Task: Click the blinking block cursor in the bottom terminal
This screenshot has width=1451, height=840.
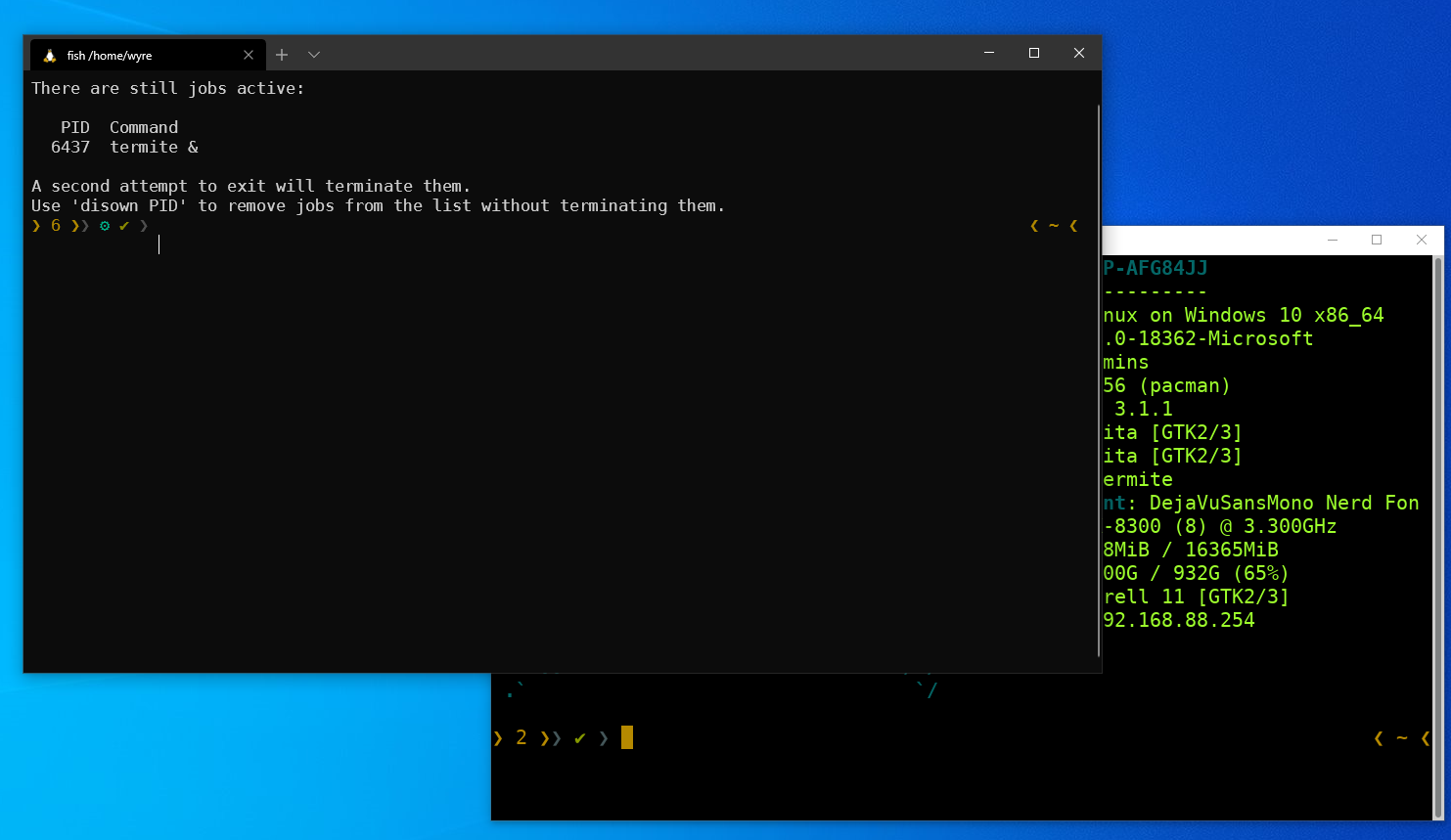Action: pos(628,737)
